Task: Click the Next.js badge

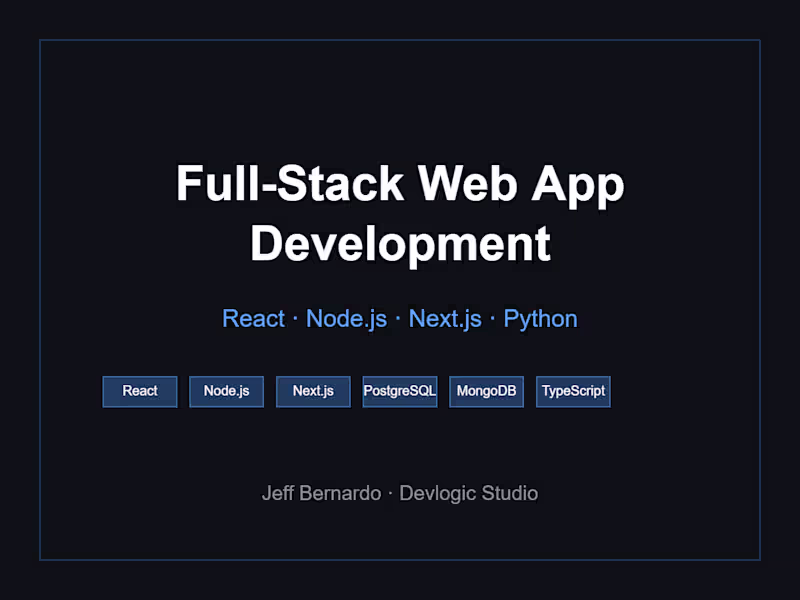Action: (313, 391)
